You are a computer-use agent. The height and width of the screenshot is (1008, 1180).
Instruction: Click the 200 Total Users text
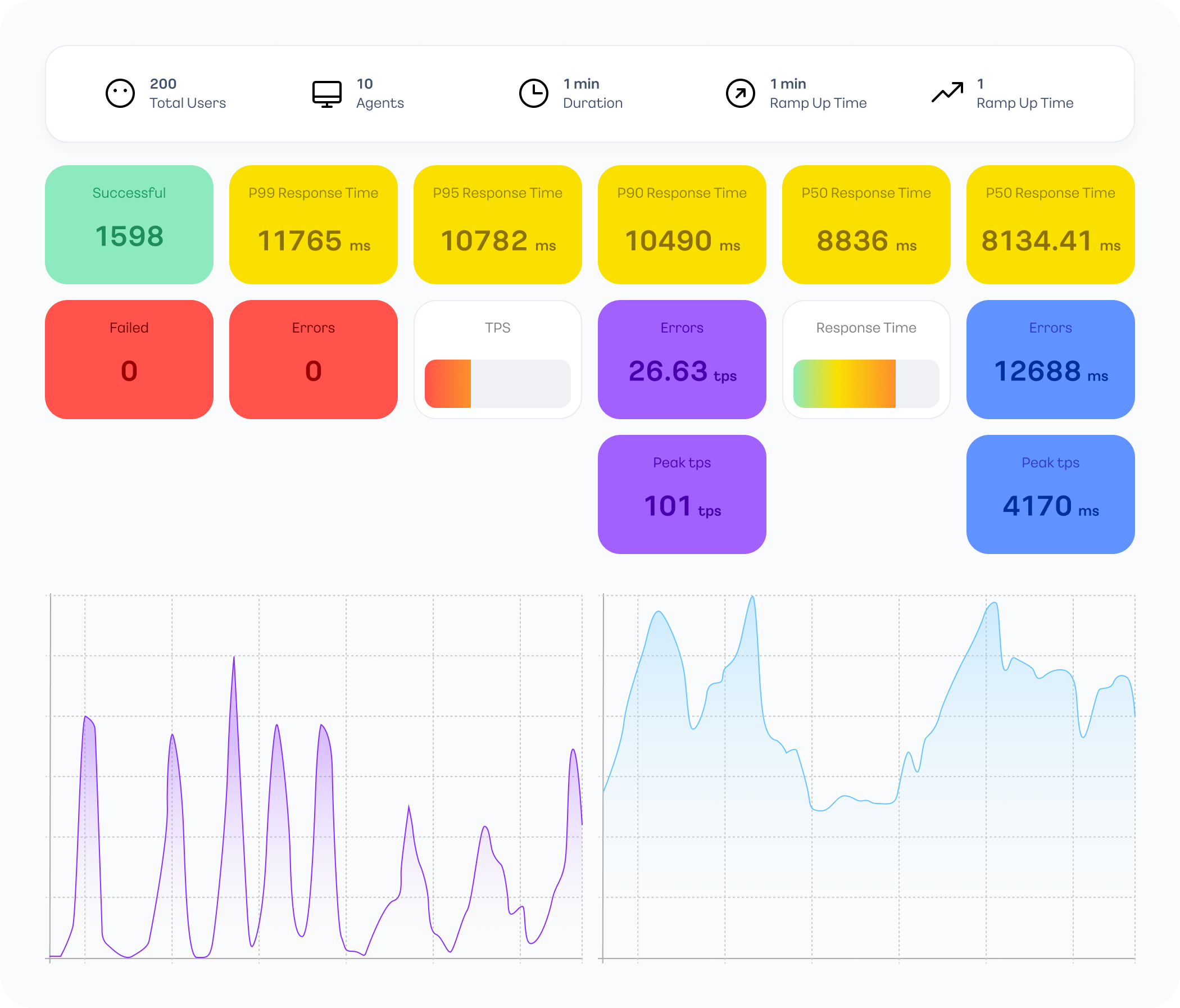pyautogui.click(x=187, y=93)
